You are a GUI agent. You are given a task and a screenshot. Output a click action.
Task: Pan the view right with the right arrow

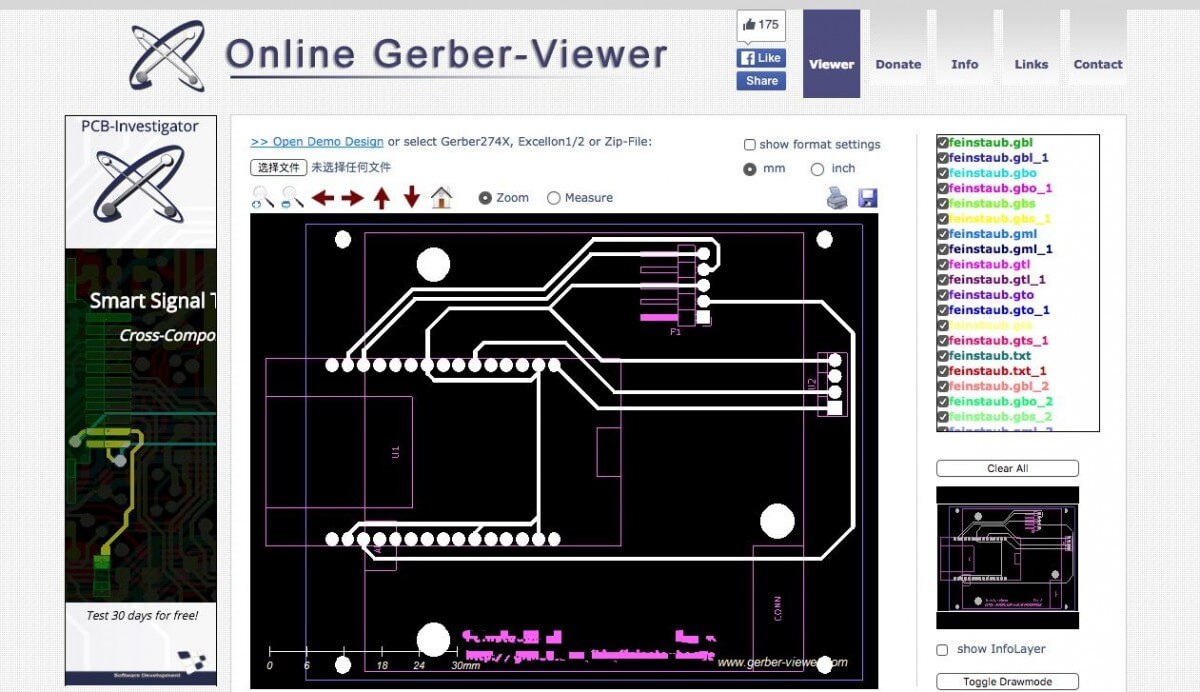(x=352, y=198)
